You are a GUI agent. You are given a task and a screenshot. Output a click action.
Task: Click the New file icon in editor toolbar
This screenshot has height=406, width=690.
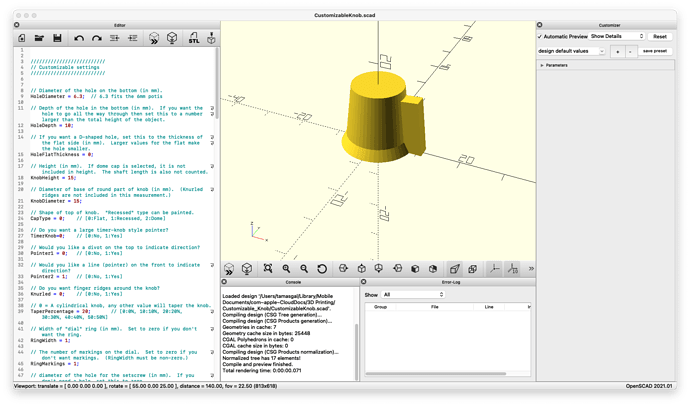point(22,38)
